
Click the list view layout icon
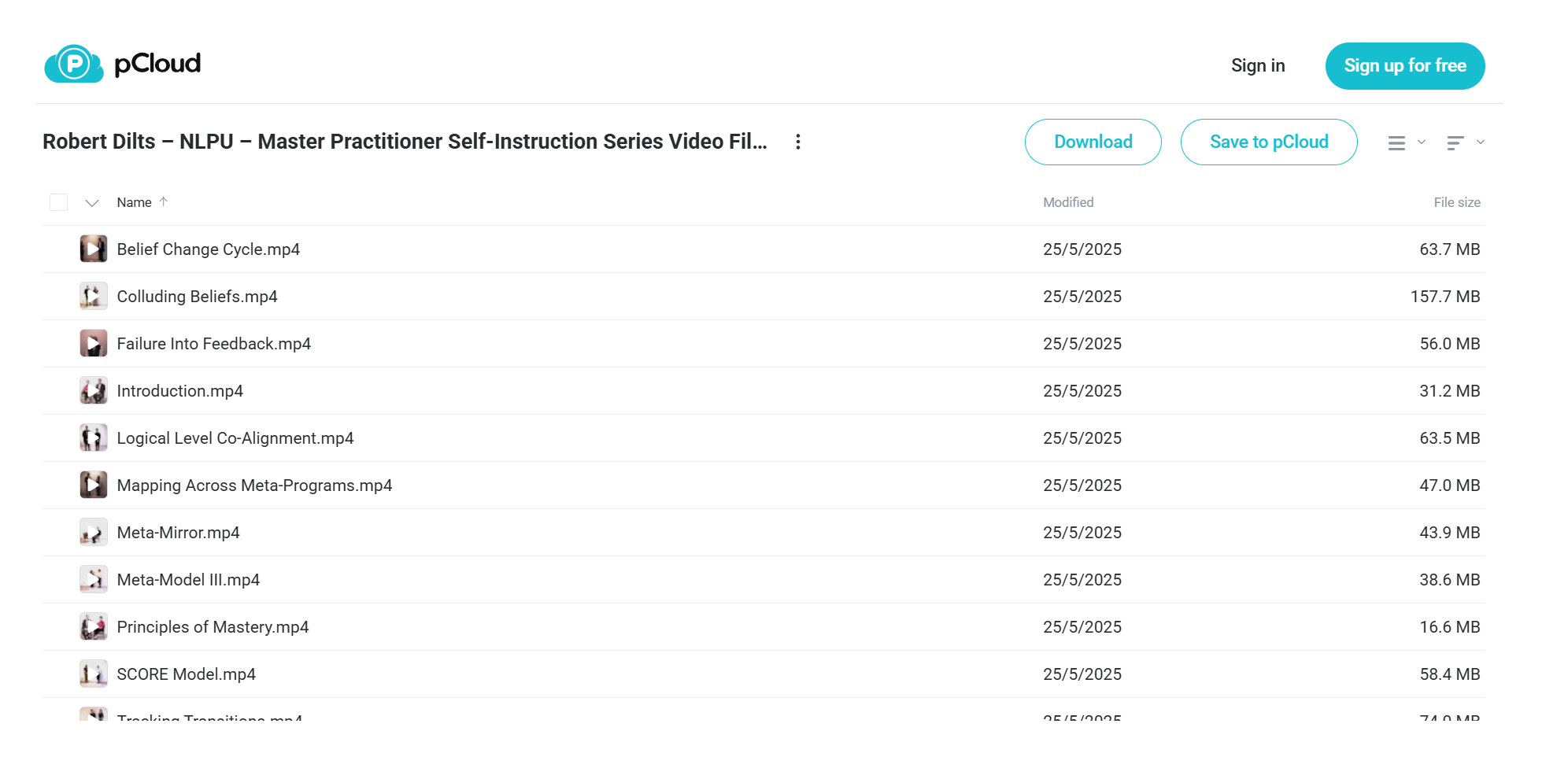1396,143
